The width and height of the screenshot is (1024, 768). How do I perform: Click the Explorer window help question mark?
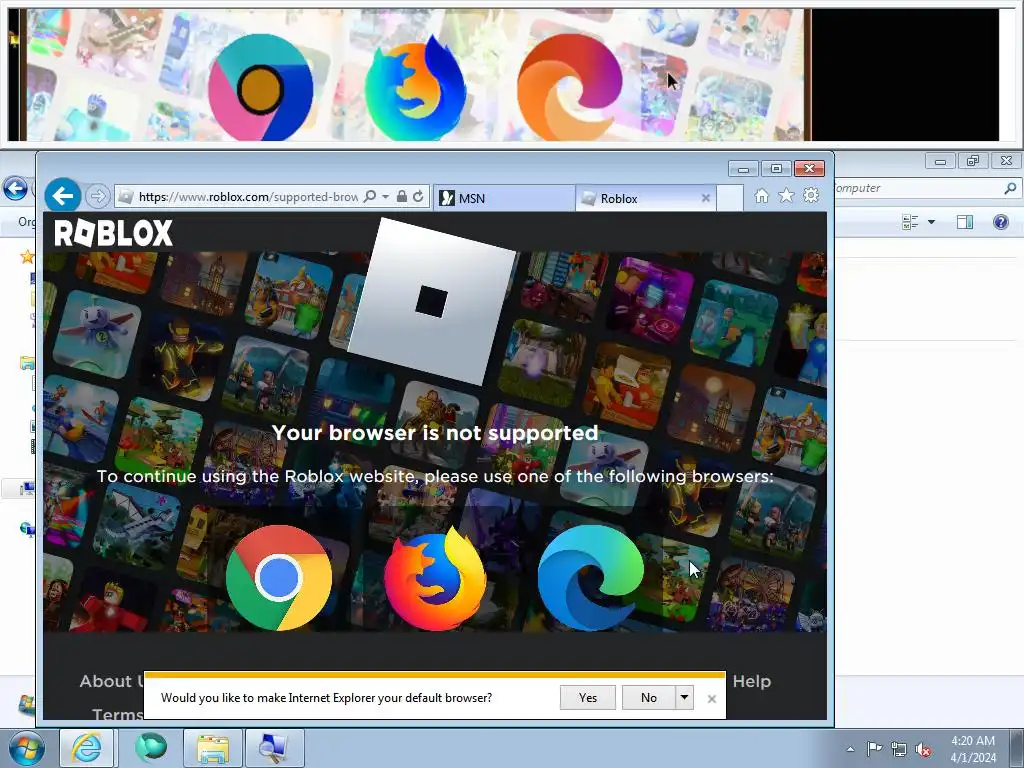1000,222
